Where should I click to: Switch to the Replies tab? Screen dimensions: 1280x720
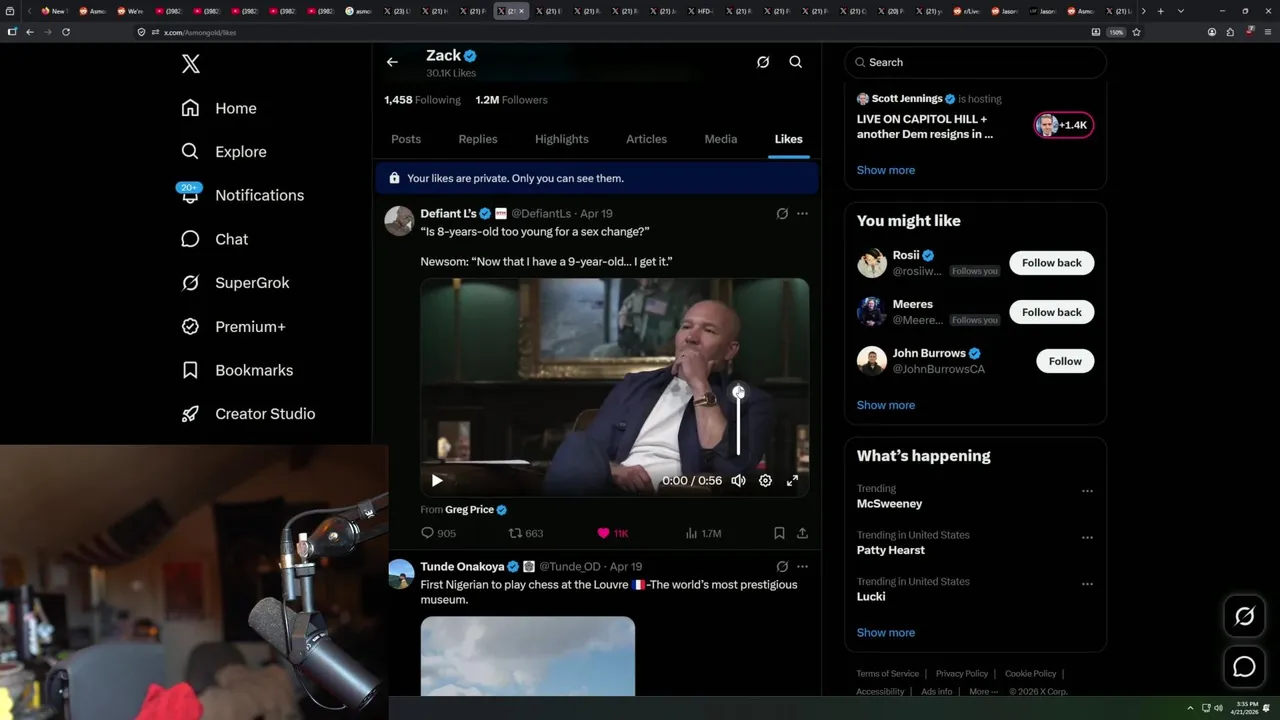[x=478, y=139]
